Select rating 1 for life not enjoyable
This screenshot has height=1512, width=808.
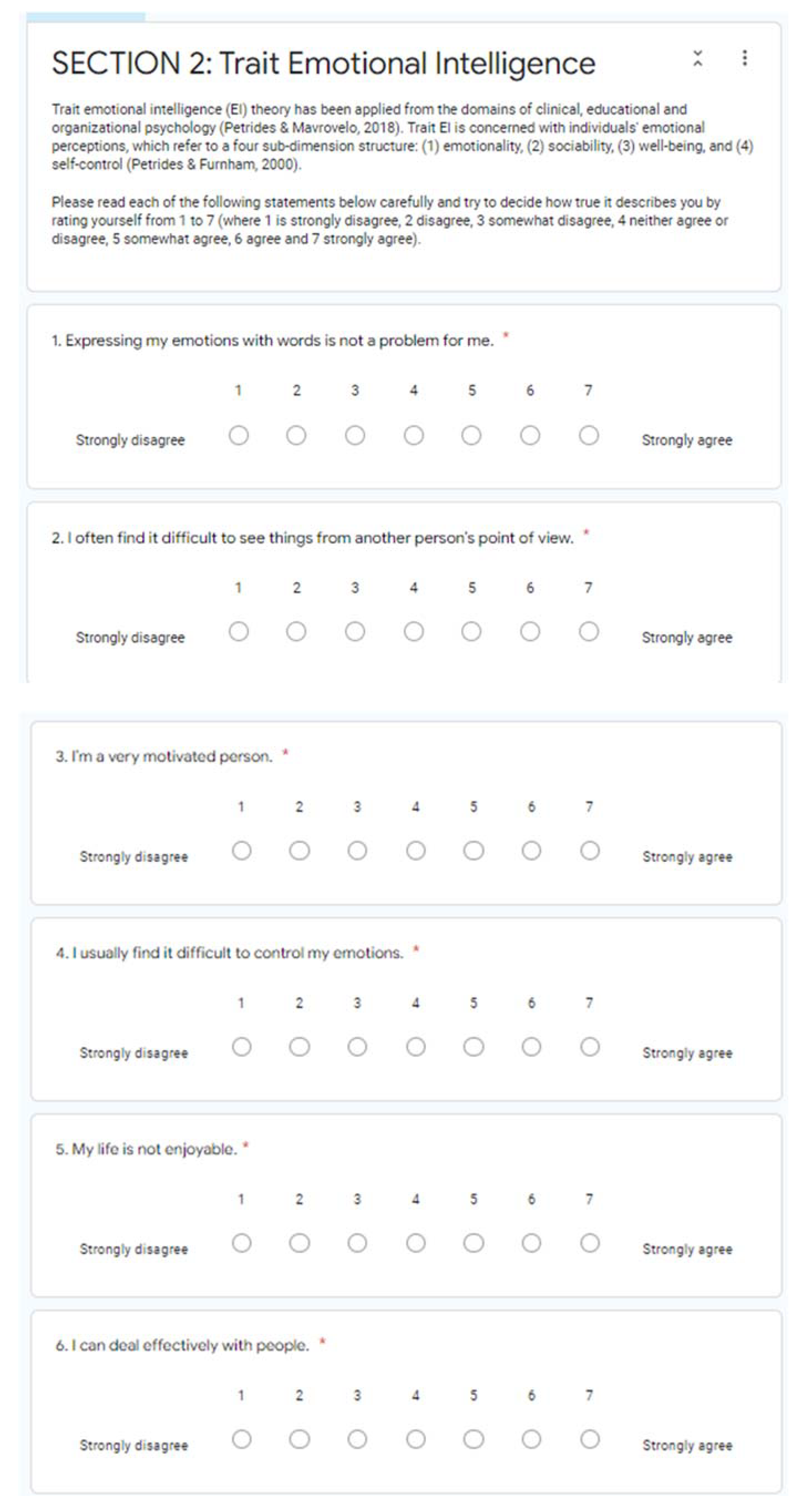tap(241, 1242)
